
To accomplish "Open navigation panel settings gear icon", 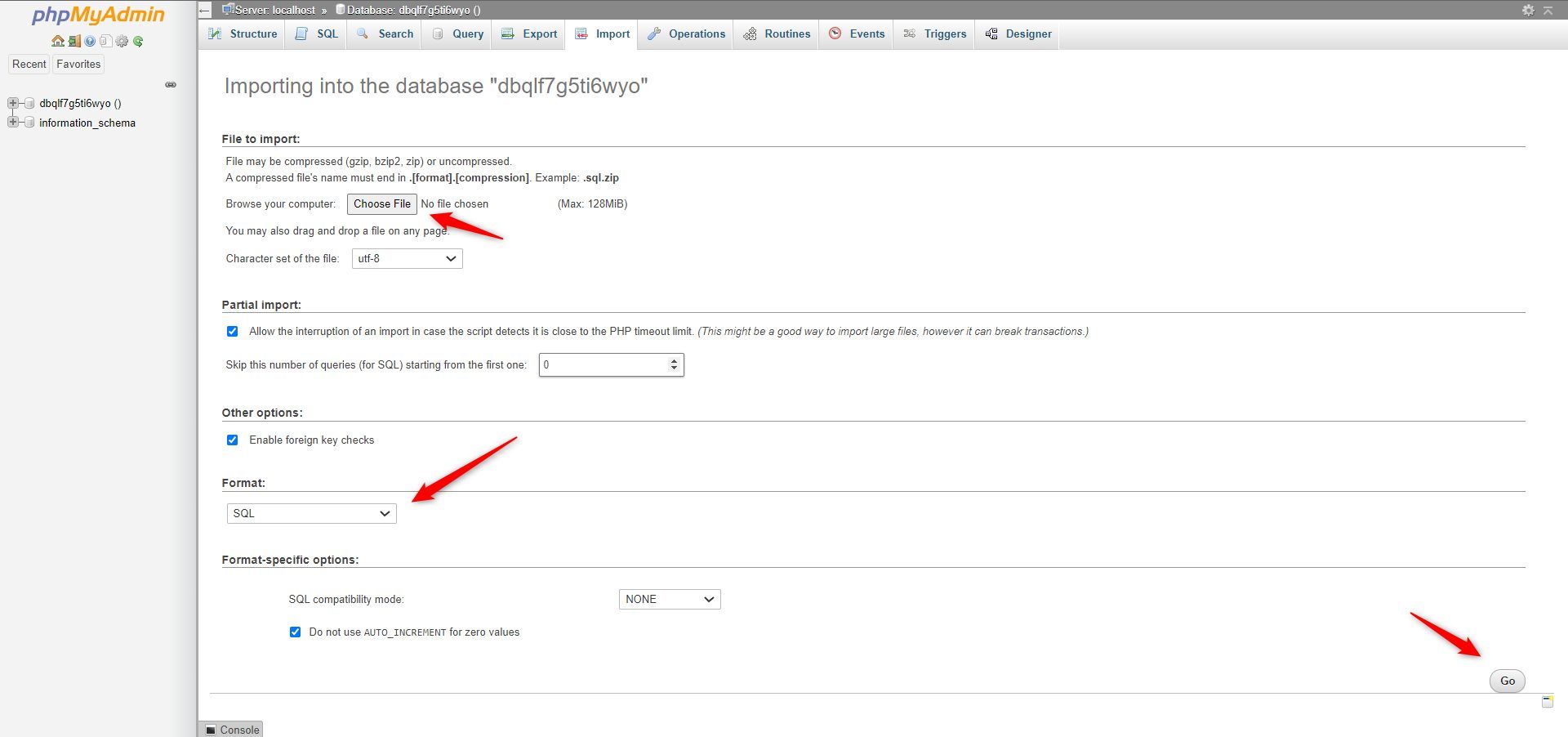I will pyautogui.click(x=122, y=41).
